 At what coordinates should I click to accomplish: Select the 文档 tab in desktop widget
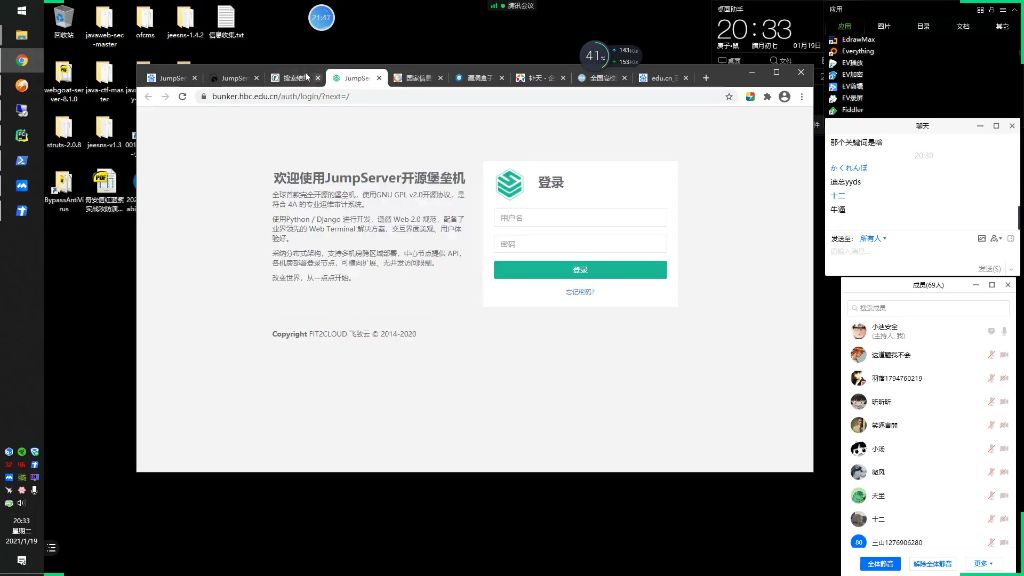[963, 26]
